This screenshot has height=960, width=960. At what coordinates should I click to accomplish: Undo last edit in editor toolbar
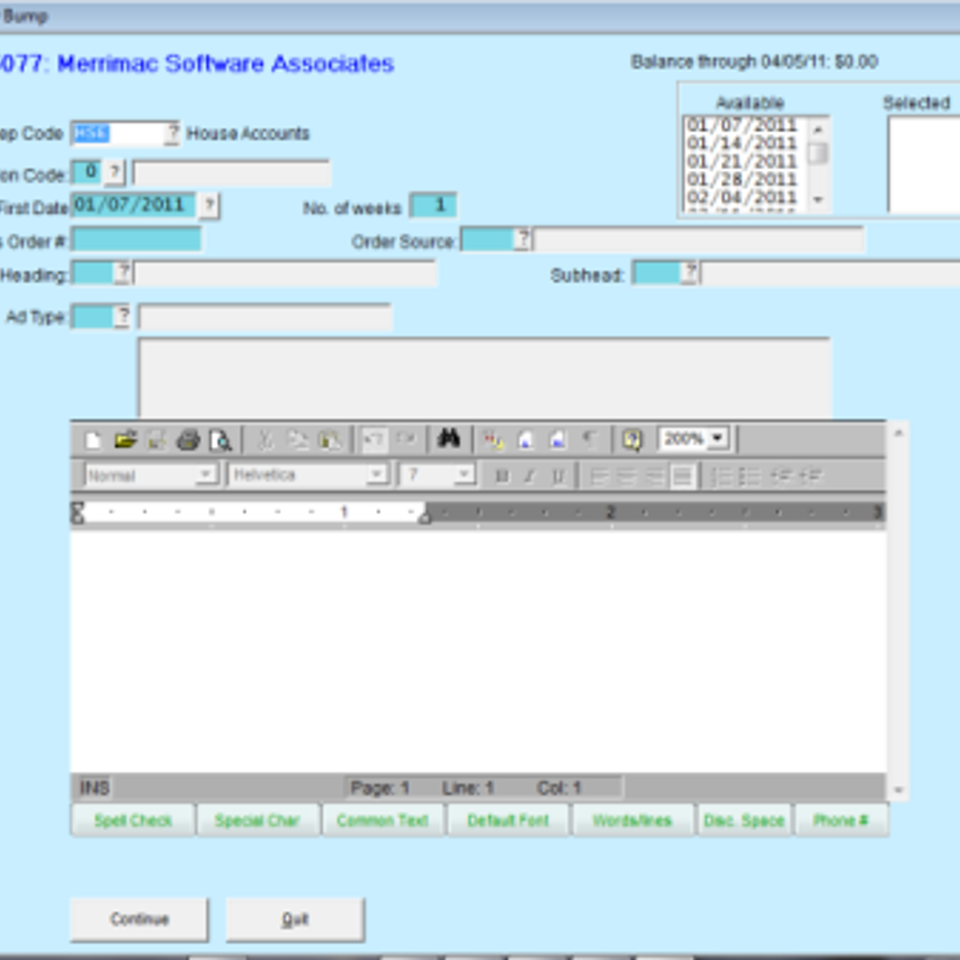click(x=373, y=440)
